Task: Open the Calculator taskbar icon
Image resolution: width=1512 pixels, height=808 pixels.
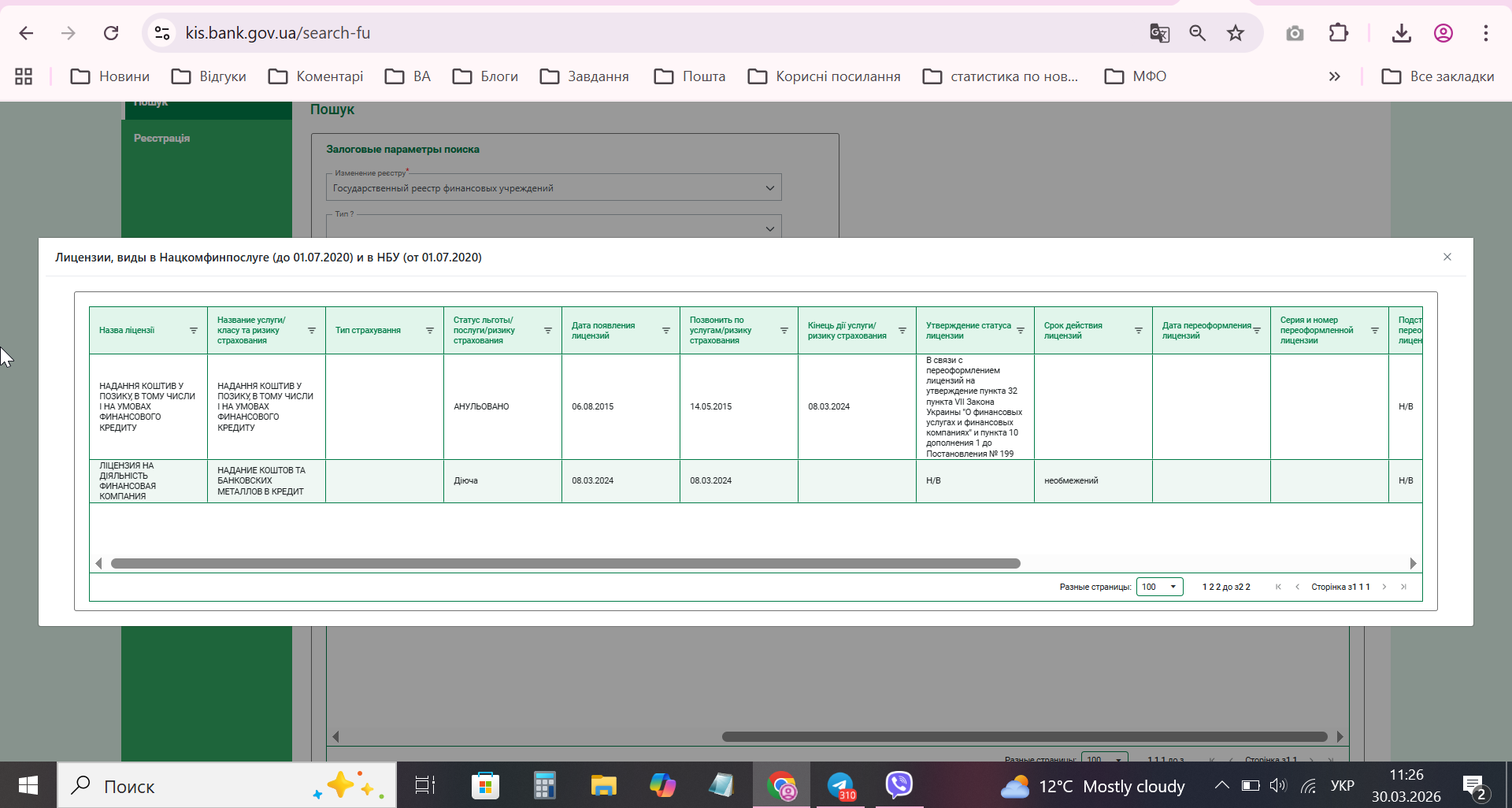Action: (544, 785)
